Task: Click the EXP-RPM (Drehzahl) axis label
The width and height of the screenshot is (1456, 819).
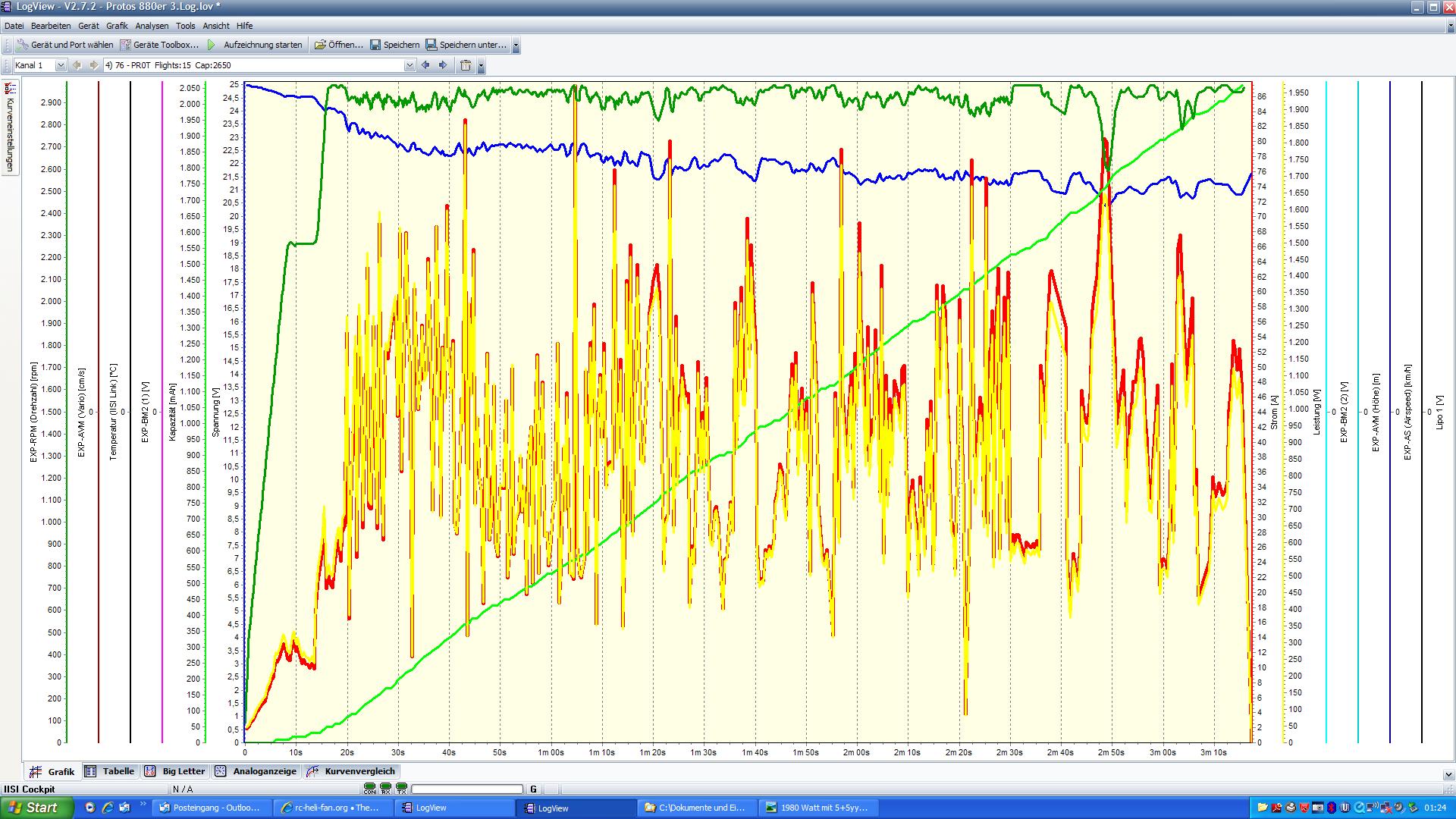Action: [x=33, y=412]
